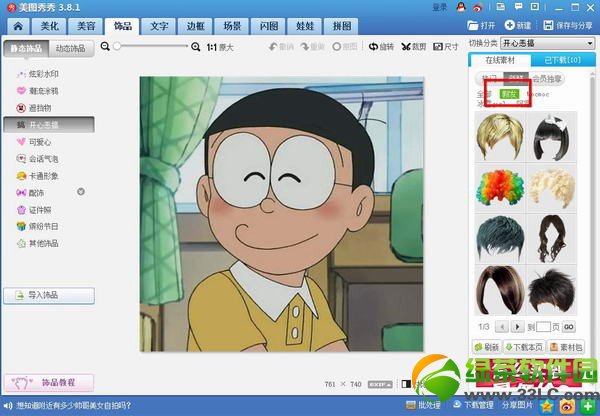This screenshot has width=600, height=416.
Task: Open the 边框 border tab
Action: pyautogui.click(x=195, y=25)
